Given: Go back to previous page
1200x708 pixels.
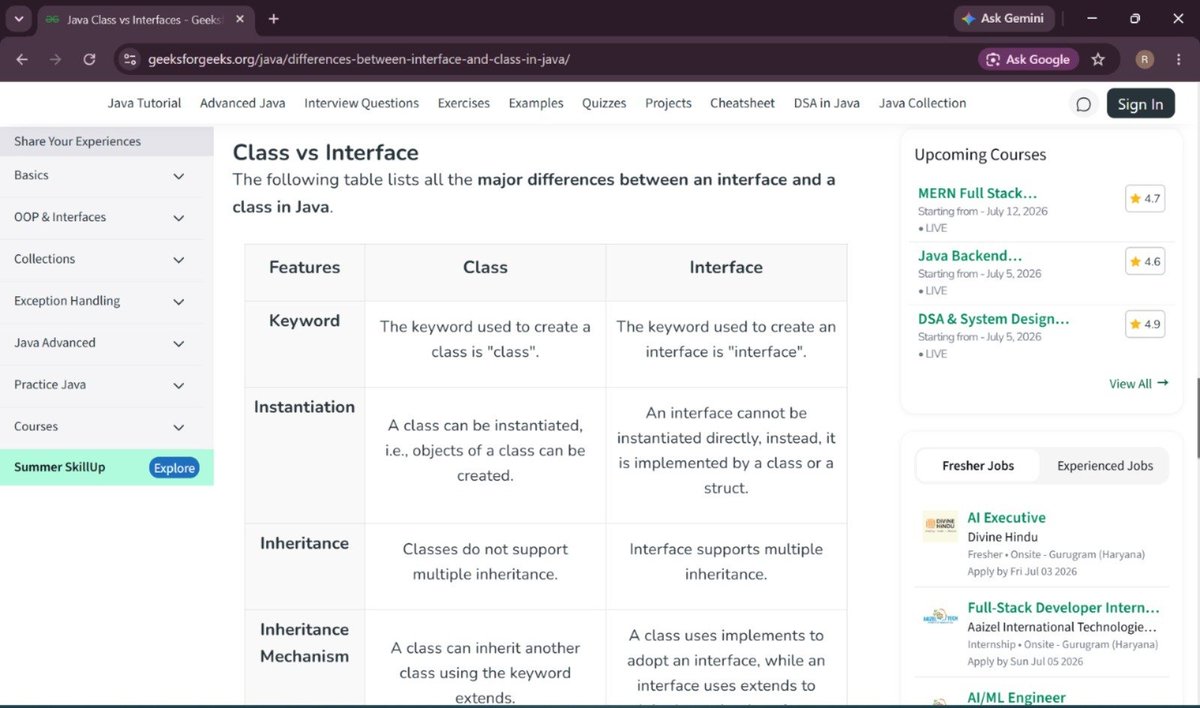Looking at the screenshot, I should (x=22, y=59).
